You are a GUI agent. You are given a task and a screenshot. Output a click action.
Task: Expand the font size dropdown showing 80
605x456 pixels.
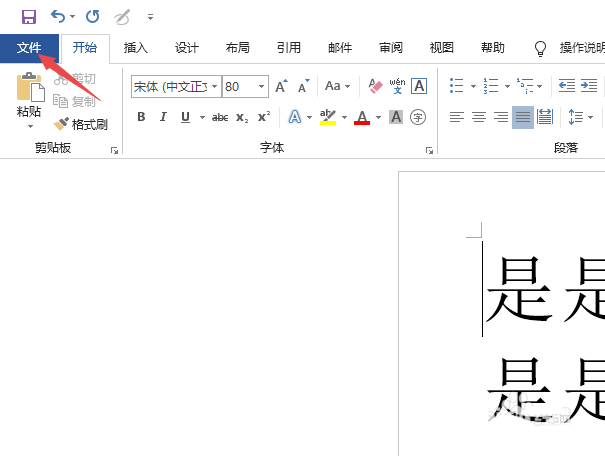coord(262,87)
